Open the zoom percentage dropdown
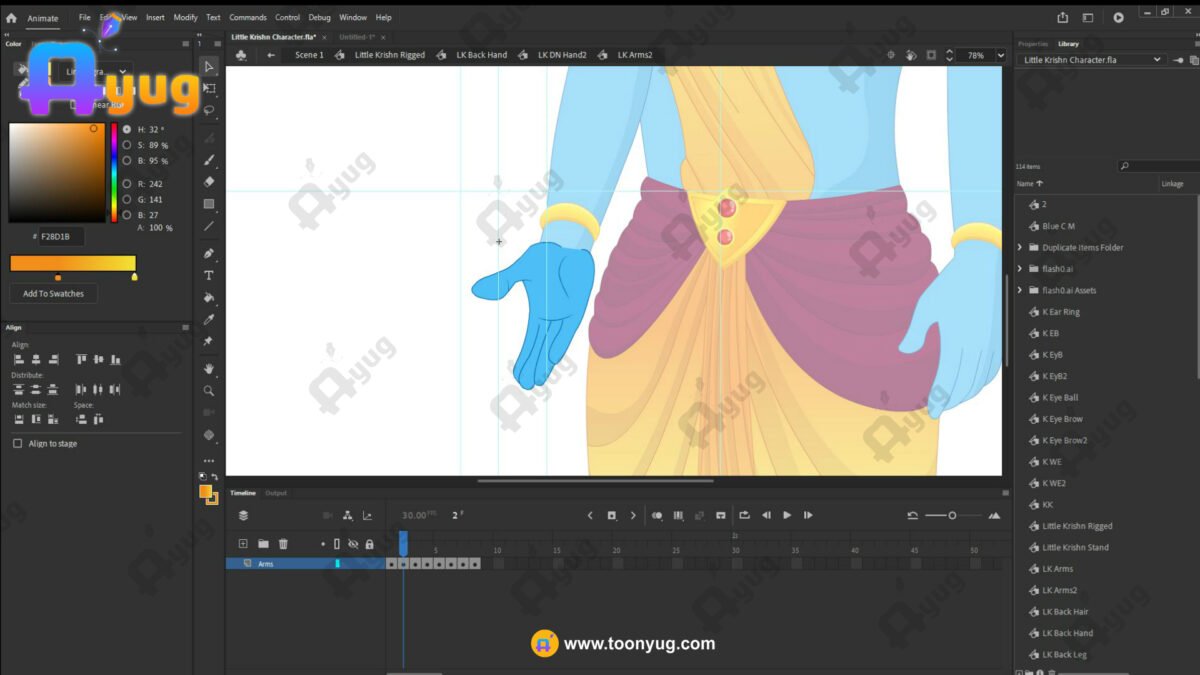Screen dimensions: 1200x675 click(x=1000, y=56)
